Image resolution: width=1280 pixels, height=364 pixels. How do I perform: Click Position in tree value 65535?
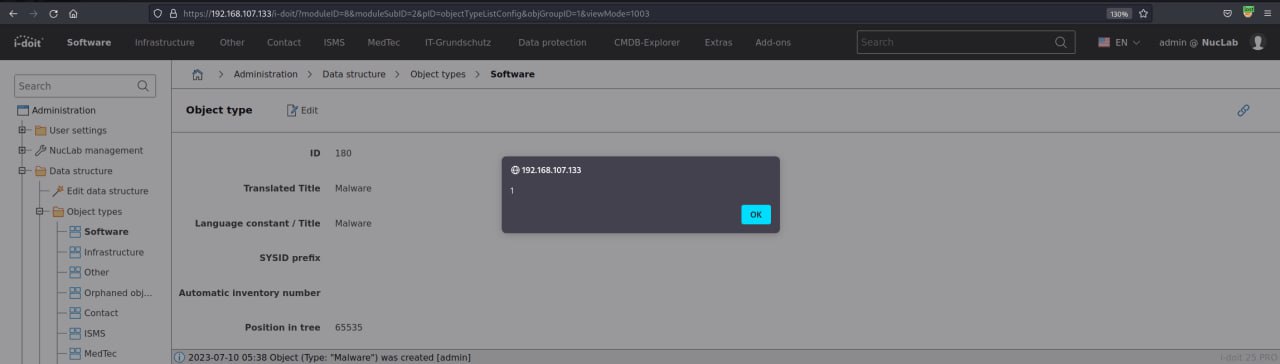(x=349, y=327)
